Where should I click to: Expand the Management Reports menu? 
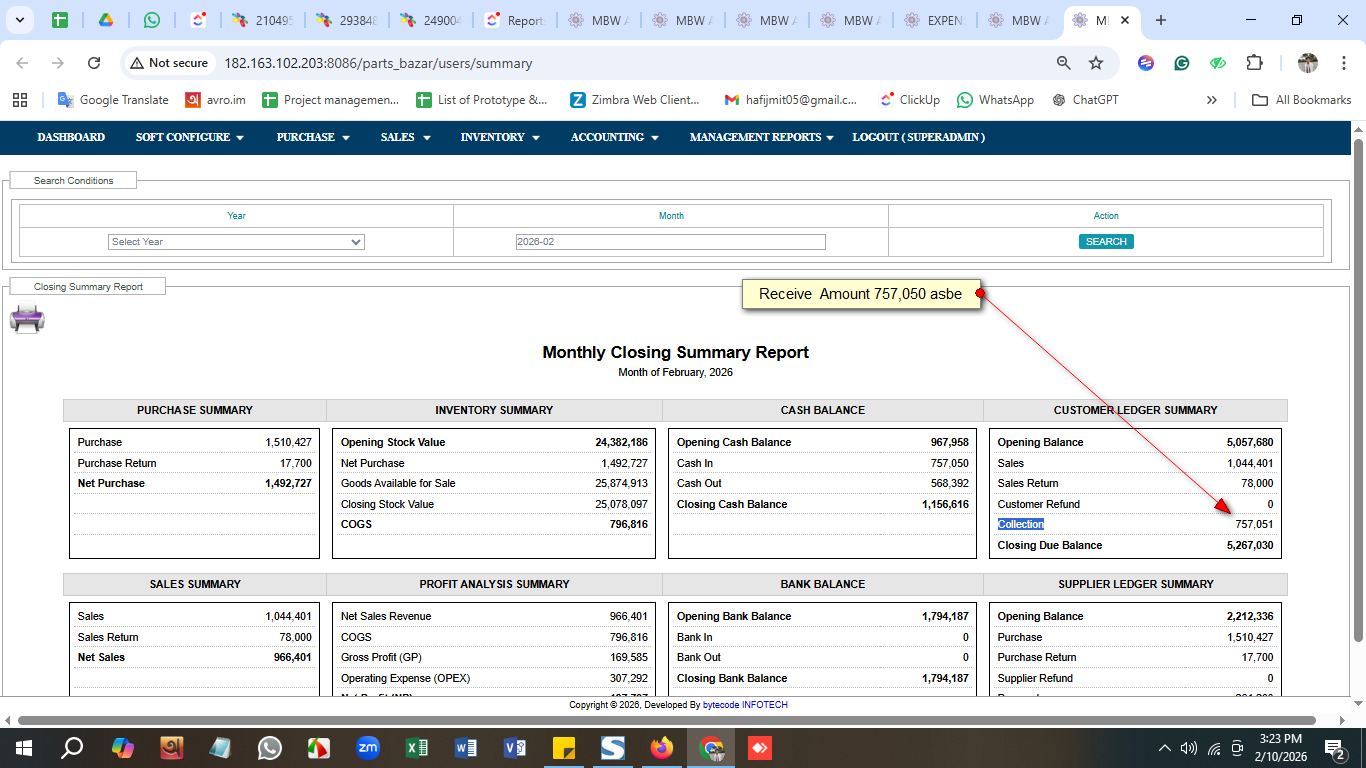tap(761, 137)
